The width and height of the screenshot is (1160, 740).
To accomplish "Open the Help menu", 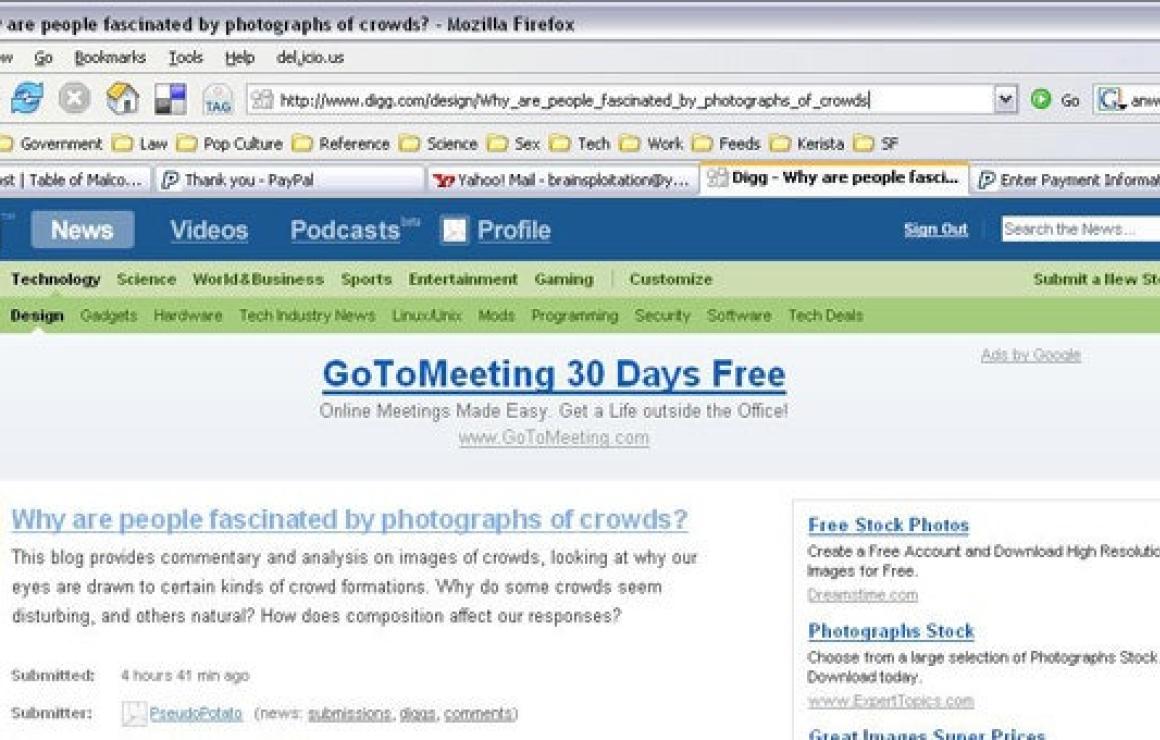I will [240, 58].
